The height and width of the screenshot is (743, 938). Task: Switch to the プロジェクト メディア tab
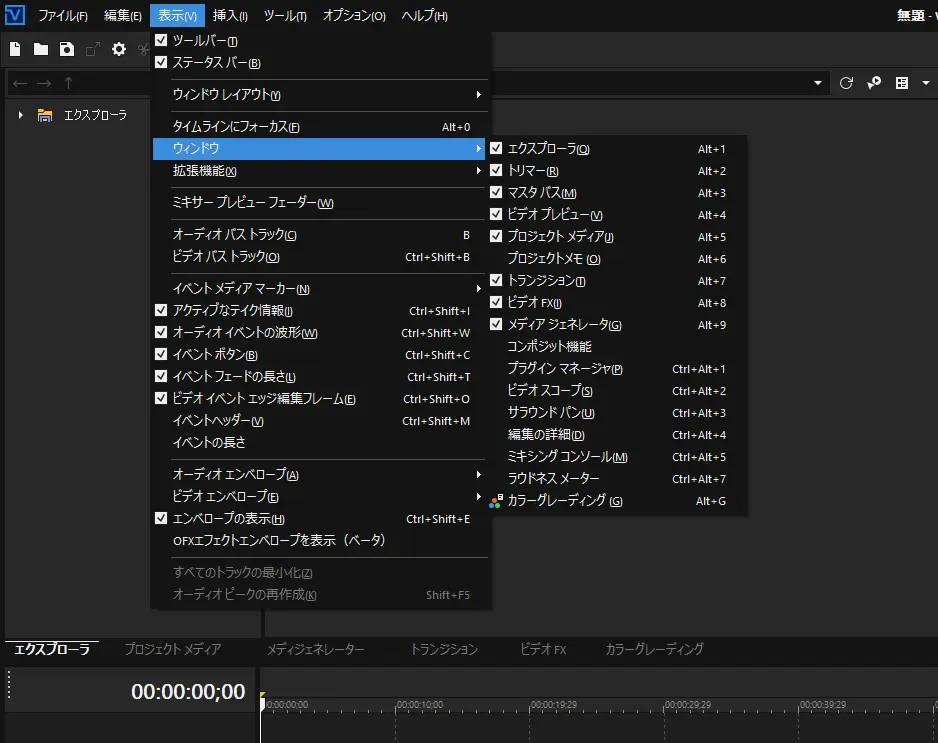pyautogui.click(x=173, y=649)
